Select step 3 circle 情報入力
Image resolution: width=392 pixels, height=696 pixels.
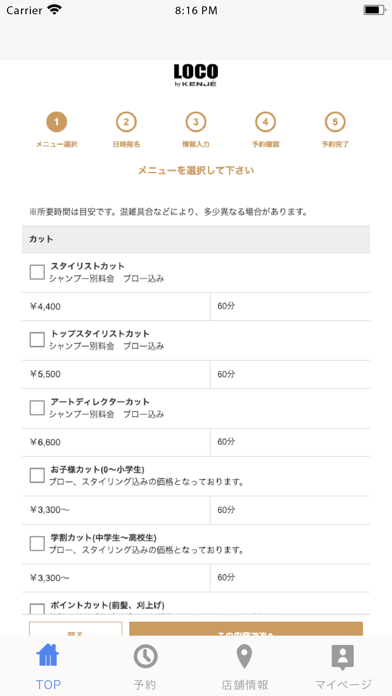click(x=196, y=122)
